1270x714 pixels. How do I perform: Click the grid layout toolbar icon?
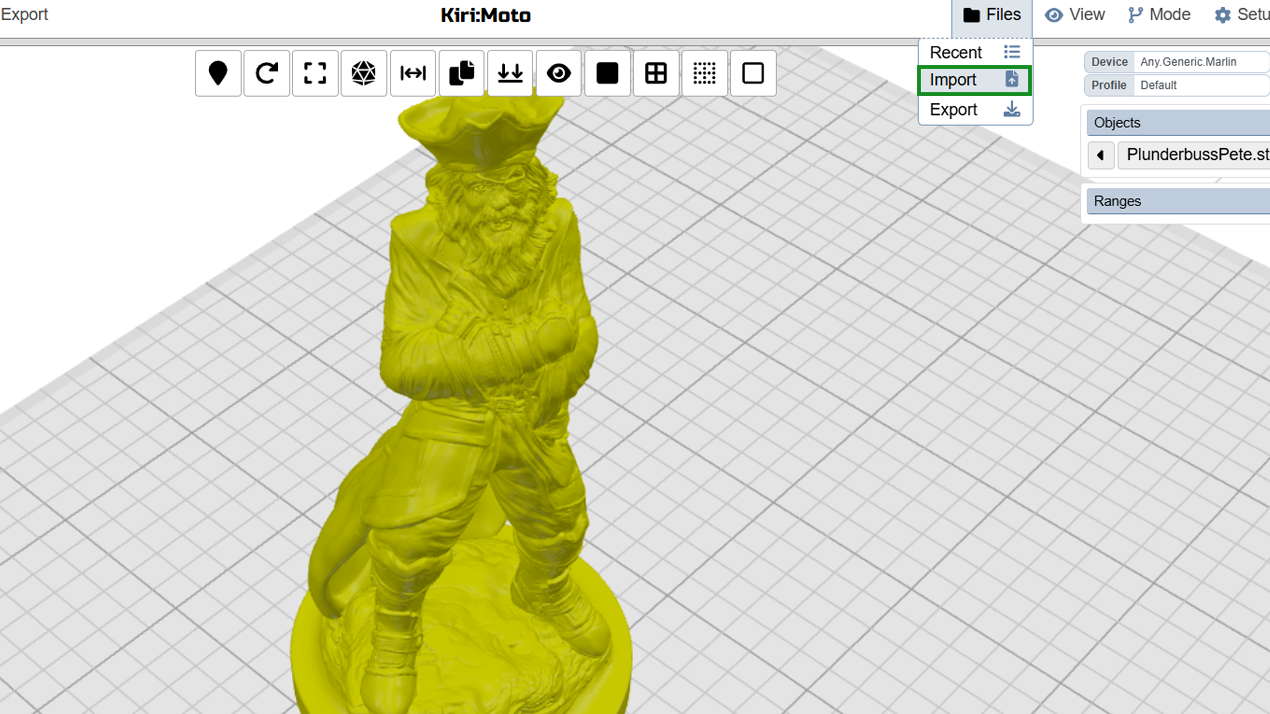pos(656,73)
